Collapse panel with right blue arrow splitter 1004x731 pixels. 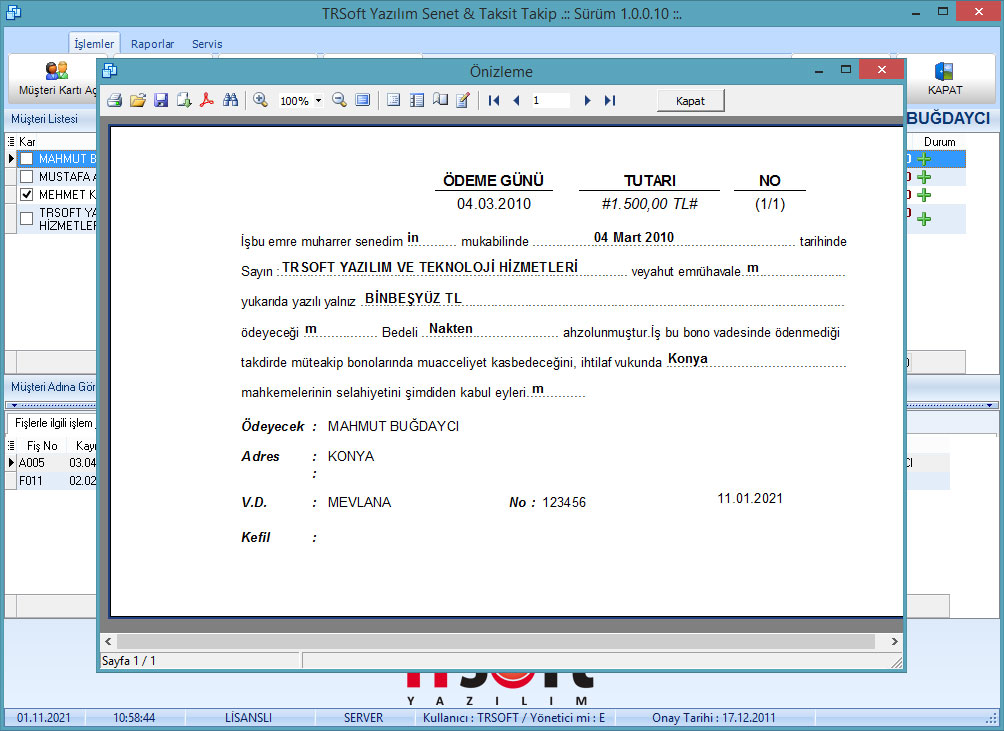pos(989,405)
